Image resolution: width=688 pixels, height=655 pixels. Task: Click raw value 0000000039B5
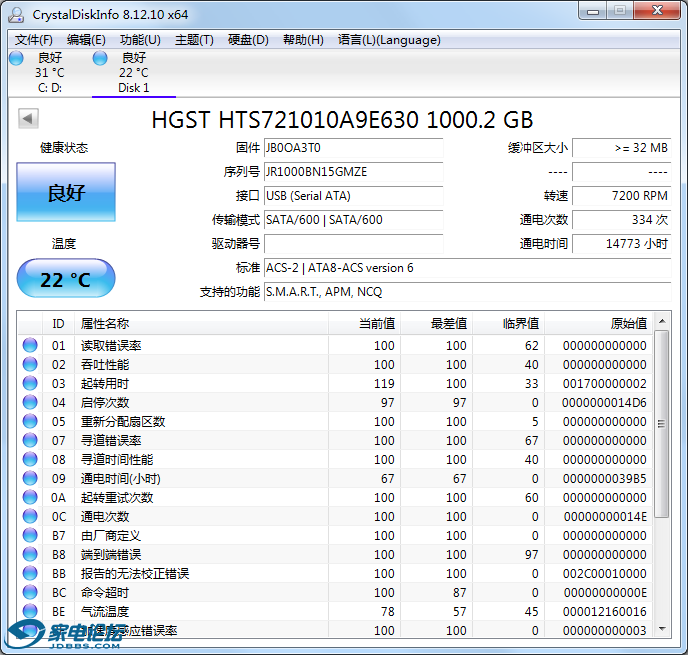(604, 479)
